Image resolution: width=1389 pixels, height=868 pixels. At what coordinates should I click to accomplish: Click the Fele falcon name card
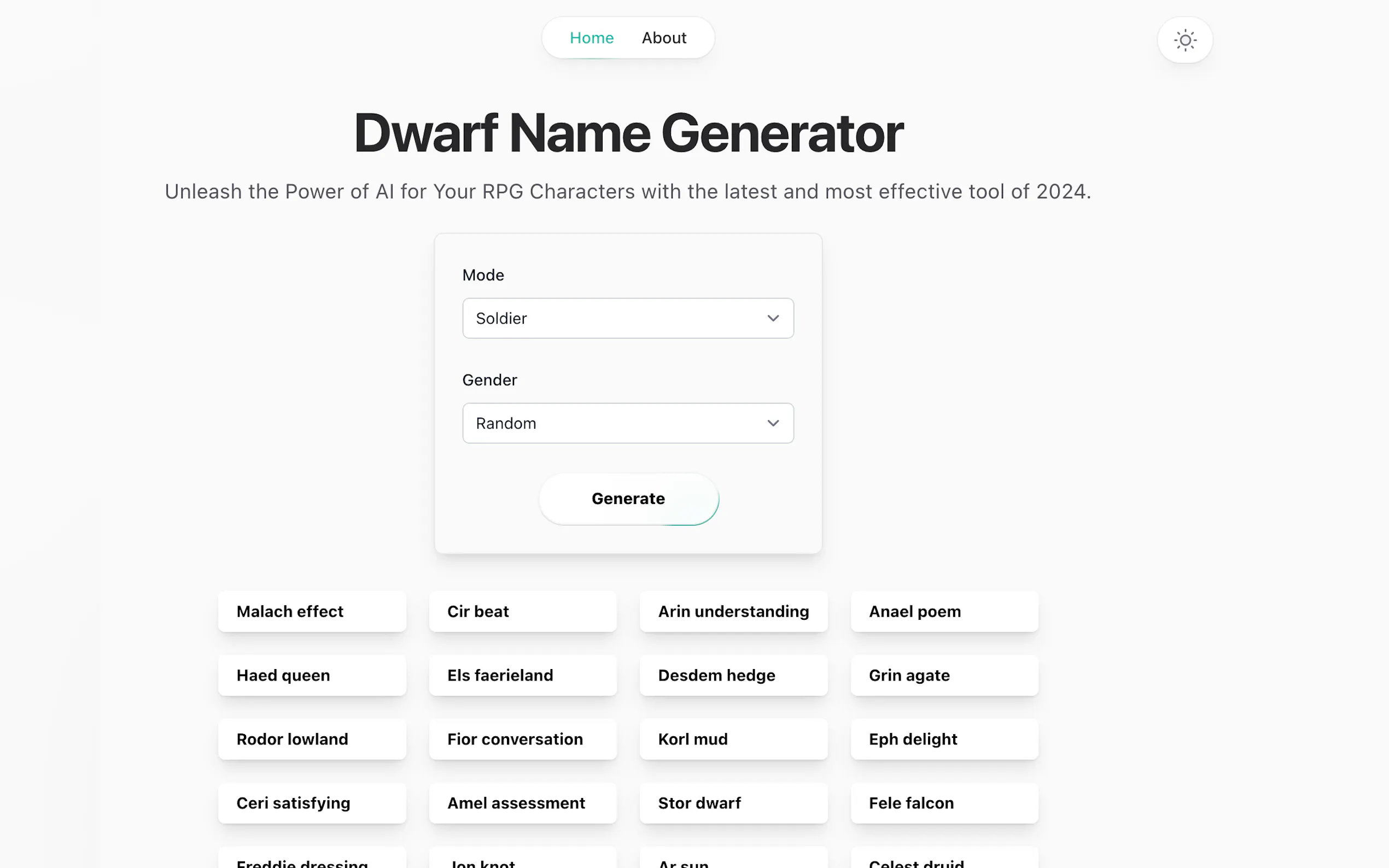[944, 802]
